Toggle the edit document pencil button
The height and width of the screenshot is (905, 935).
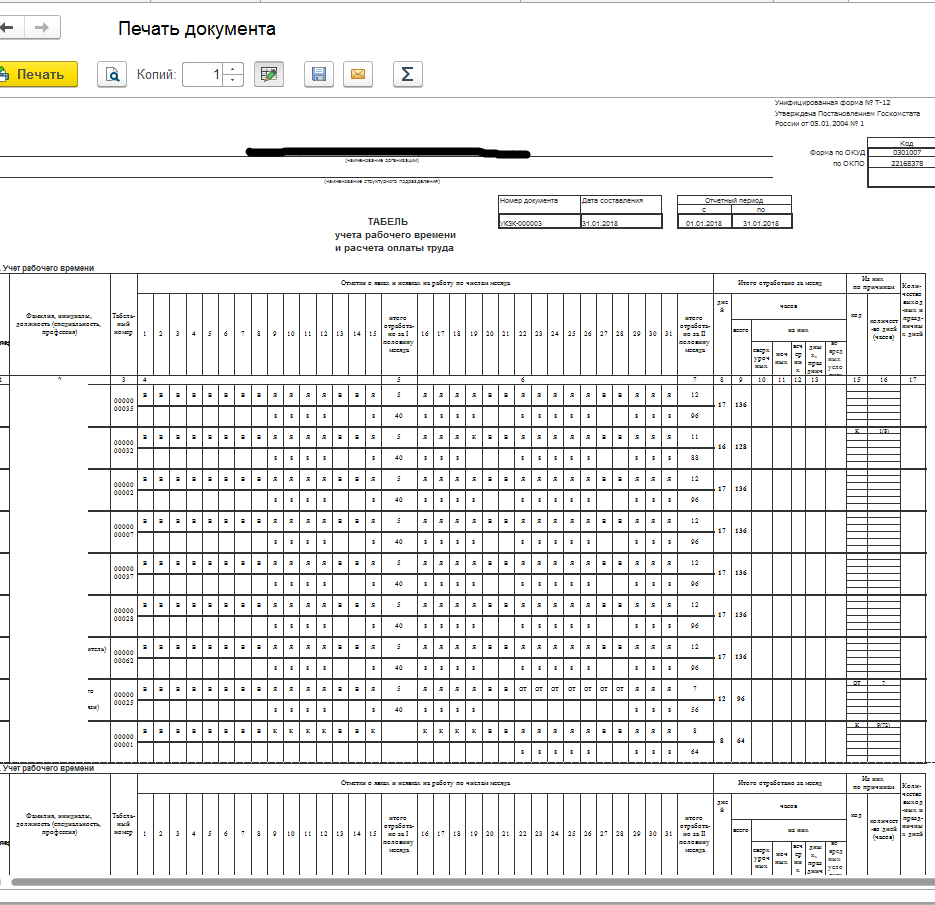[x=269, y=75]
